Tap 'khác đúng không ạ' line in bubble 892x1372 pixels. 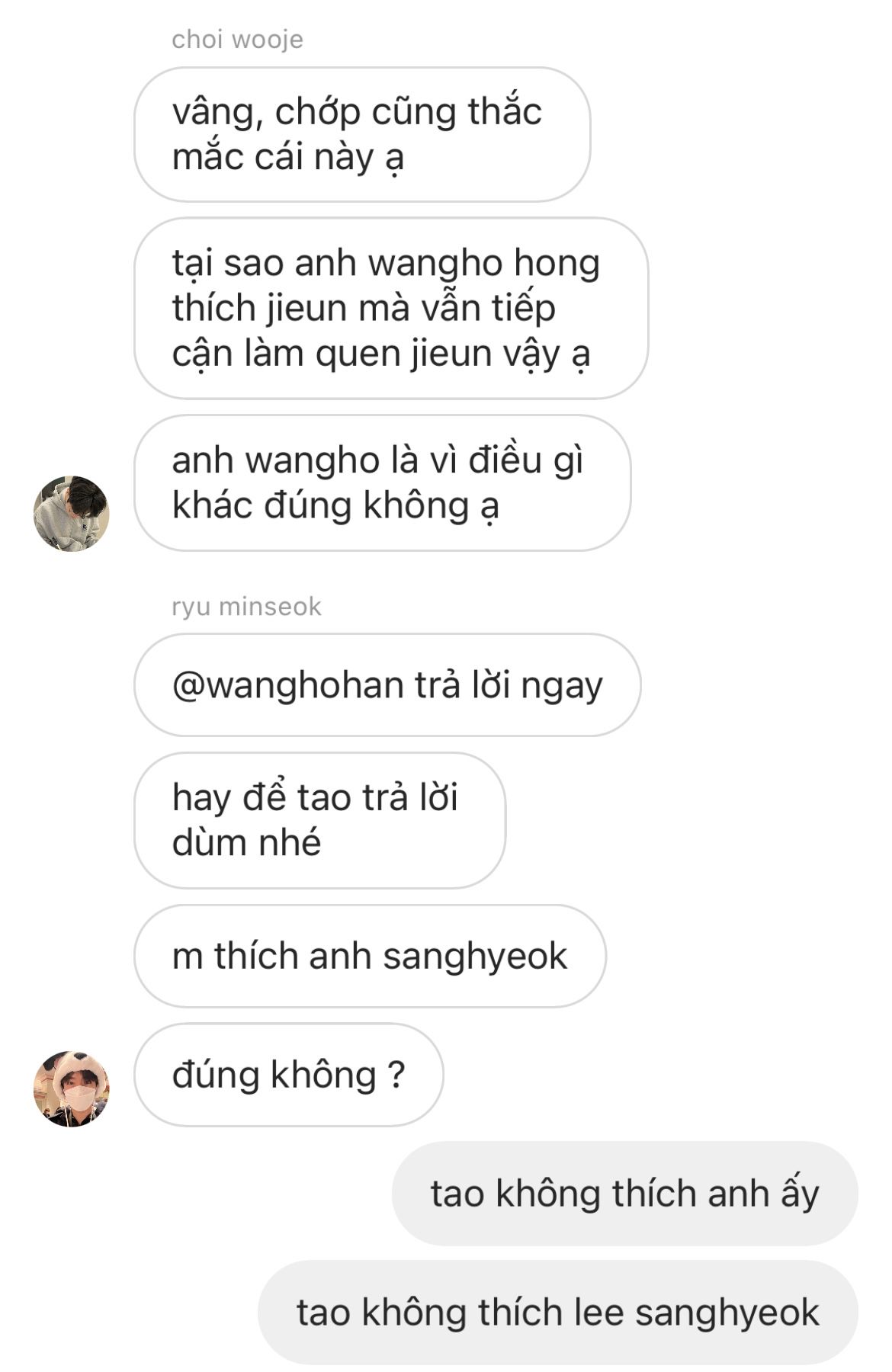tap(335, 505)
